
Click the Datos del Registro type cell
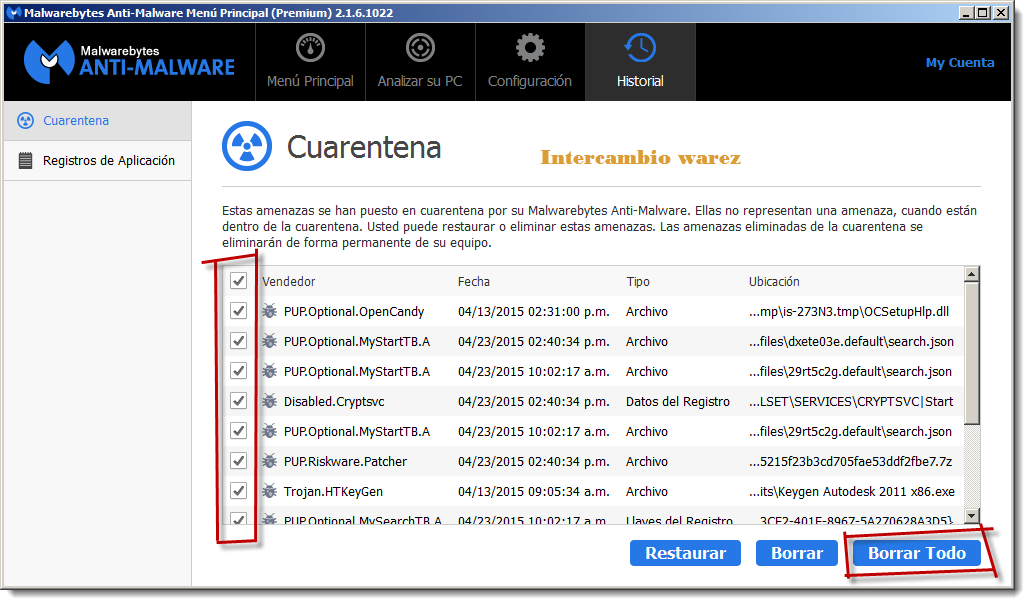pyautogui.click(x=677, y=401)
